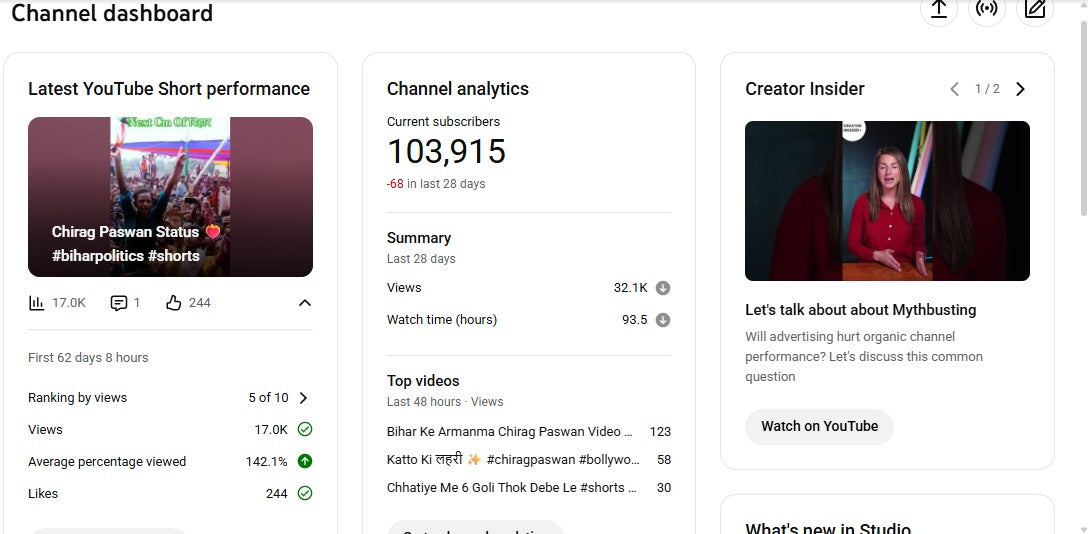
Task: Collapse the Short performance details chevron
Action: 305,303
